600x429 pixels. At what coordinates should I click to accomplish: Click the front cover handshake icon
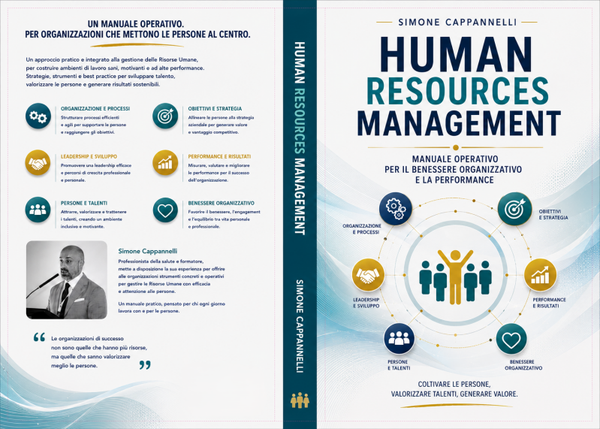pos(368,275)
